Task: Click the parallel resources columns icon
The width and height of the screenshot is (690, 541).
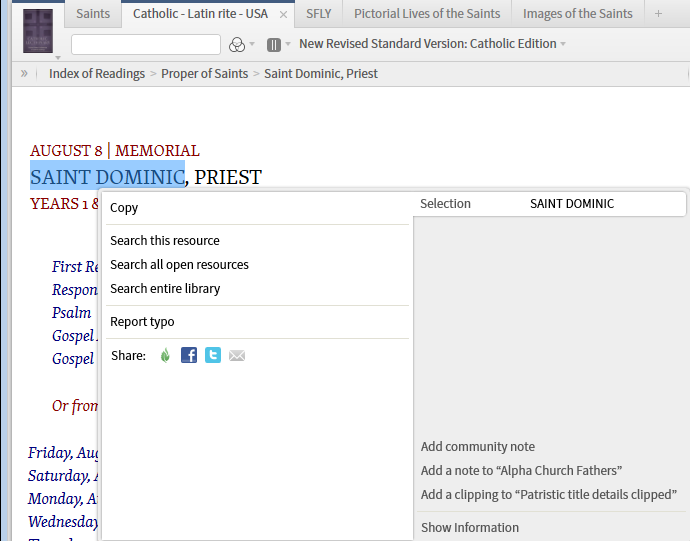Action: [274, 44]
